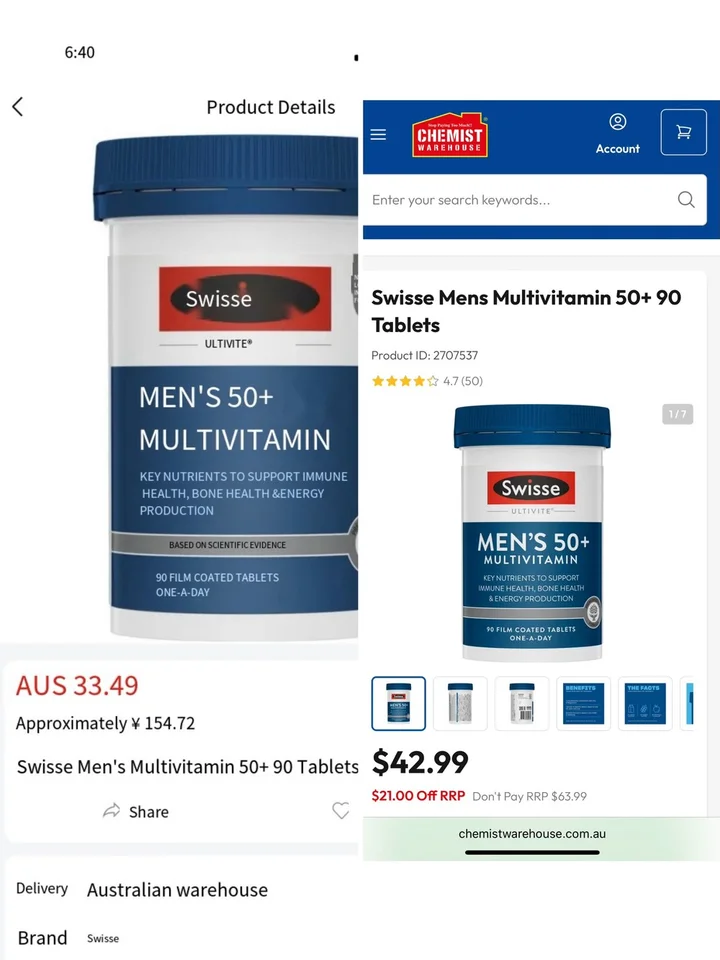This screenshot has height=960, width=720.
Task: Select the first product thumbnail
Action: coord(399,703)
